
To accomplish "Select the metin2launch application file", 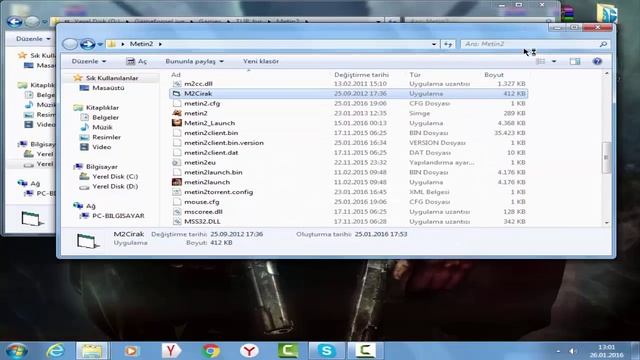I will (x=207, y=182).
